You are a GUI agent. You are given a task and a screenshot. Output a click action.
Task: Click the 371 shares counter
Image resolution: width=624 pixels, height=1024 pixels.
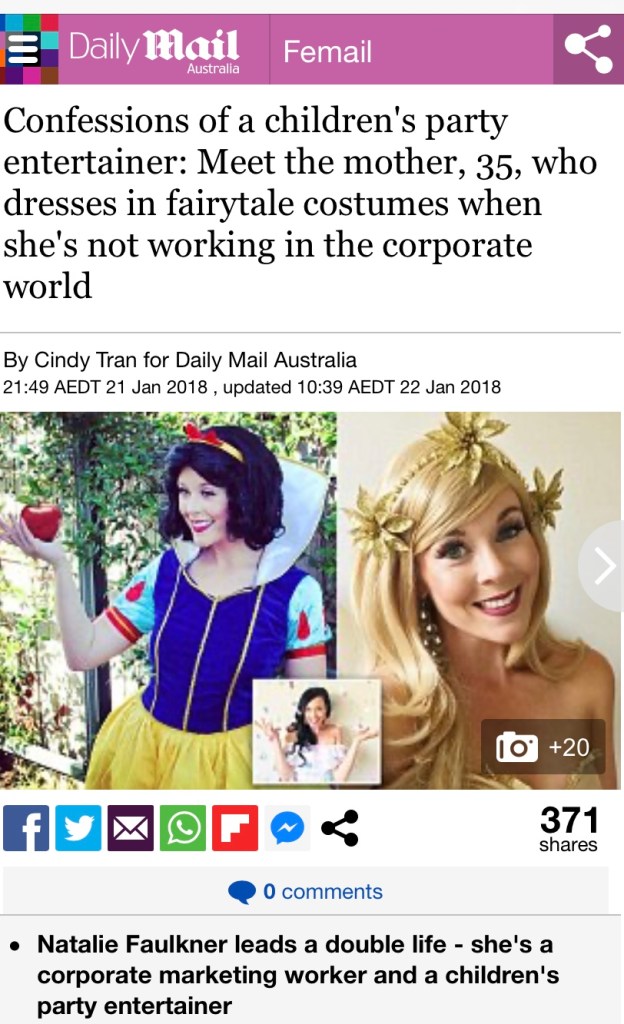tap(569, 829)
